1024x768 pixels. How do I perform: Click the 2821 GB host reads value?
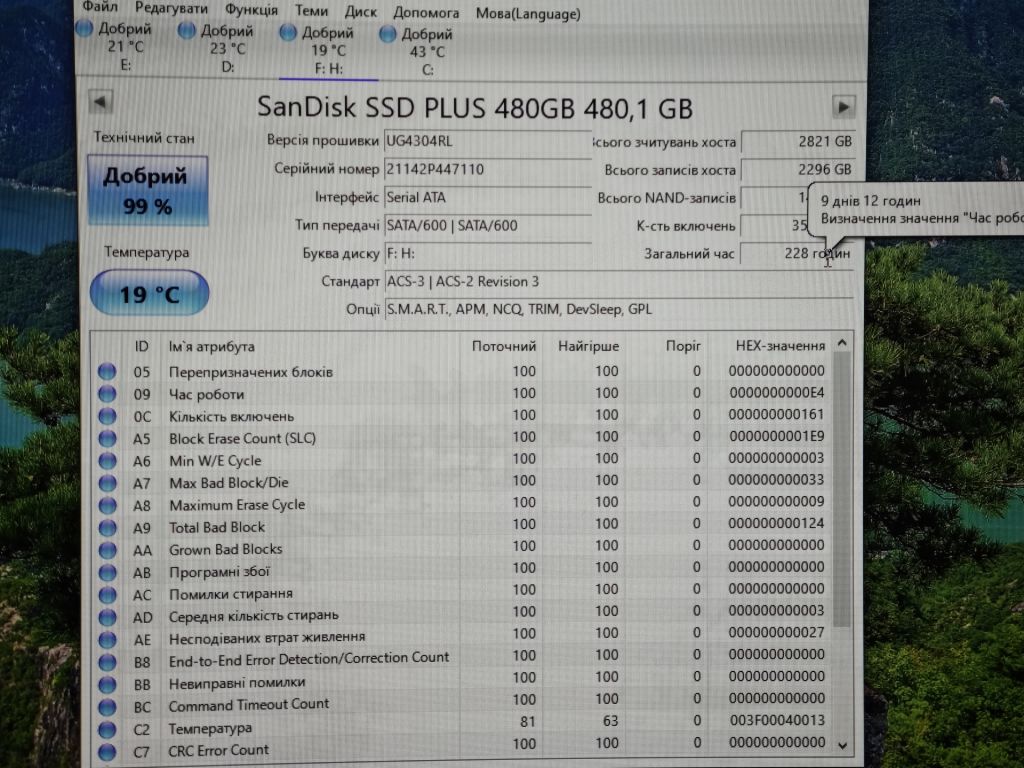click(x=797, y=141)
